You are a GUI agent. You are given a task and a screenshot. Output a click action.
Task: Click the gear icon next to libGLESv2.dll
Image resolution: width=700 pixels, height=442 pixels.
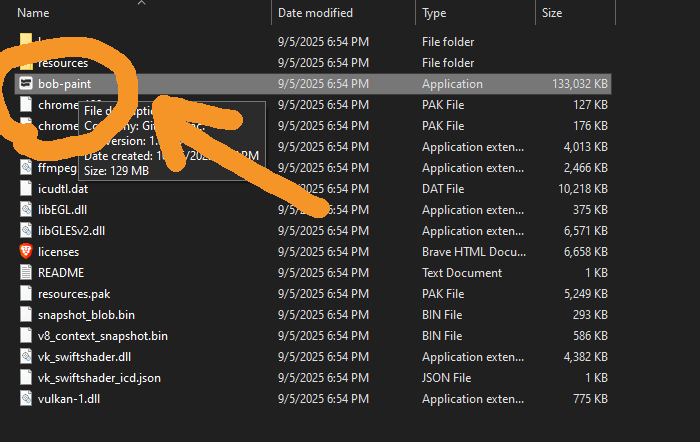(x=26, y=230)
